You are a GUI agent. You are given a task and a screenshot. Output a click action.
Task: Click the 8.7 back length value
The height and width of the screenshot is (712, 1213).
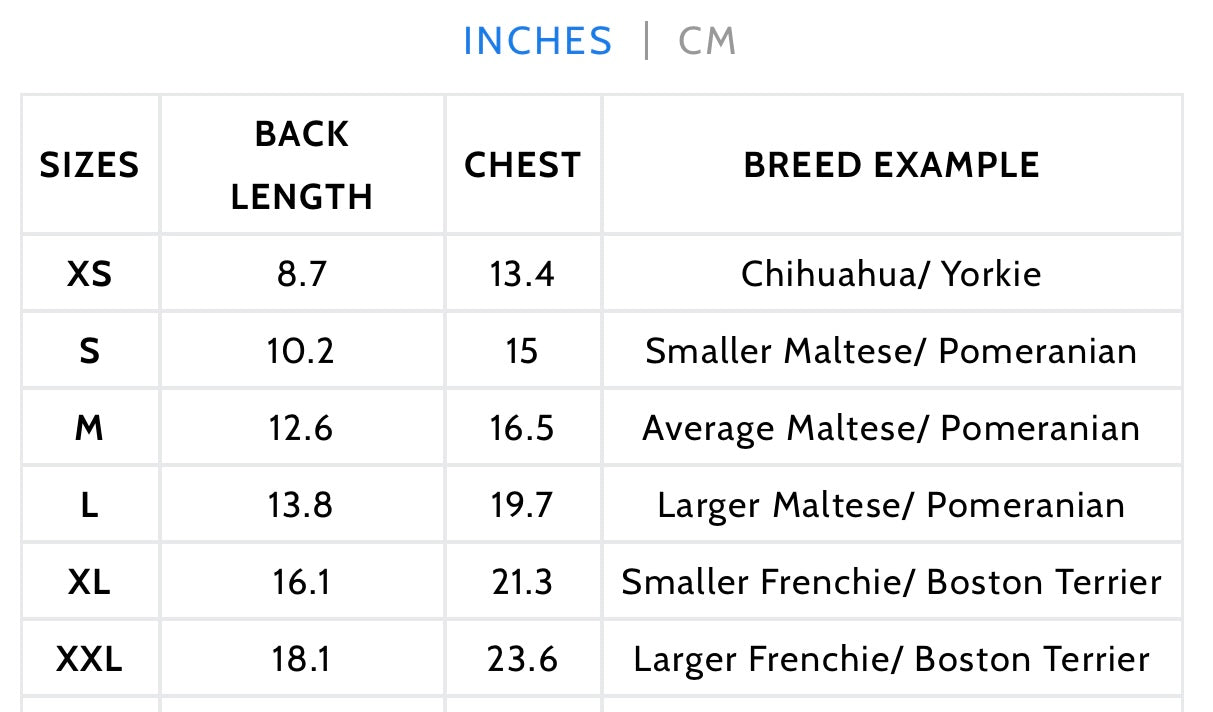pyautogui.click(x=301, y=274)
